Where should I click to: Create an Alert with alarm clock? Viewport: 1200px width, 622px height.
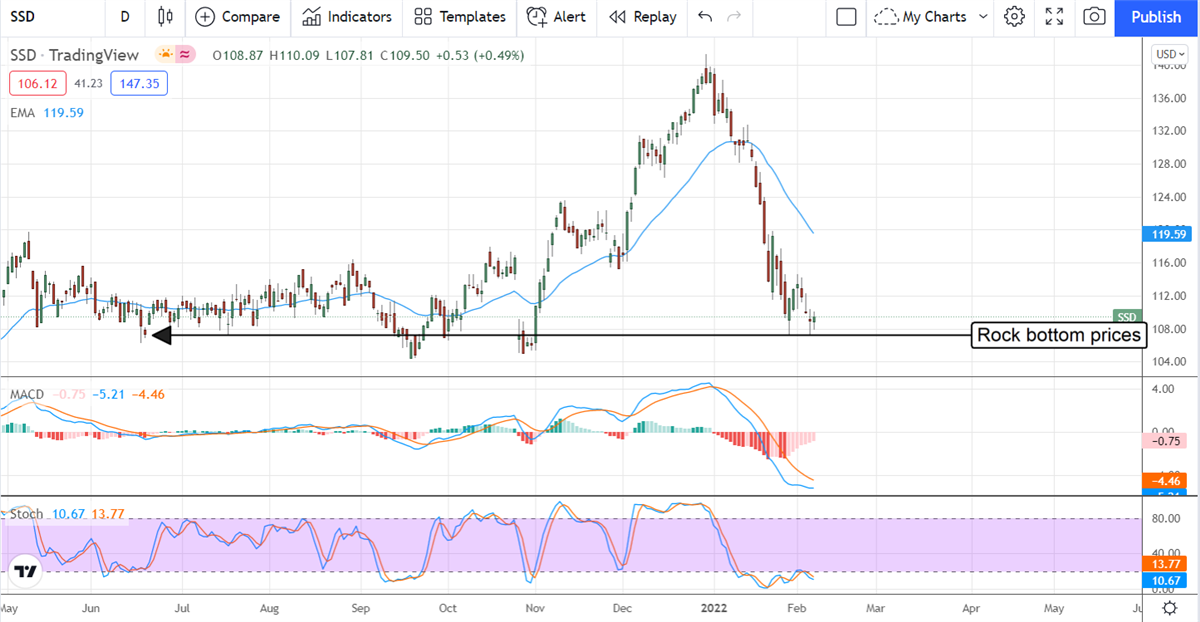(x=557, y=16)
